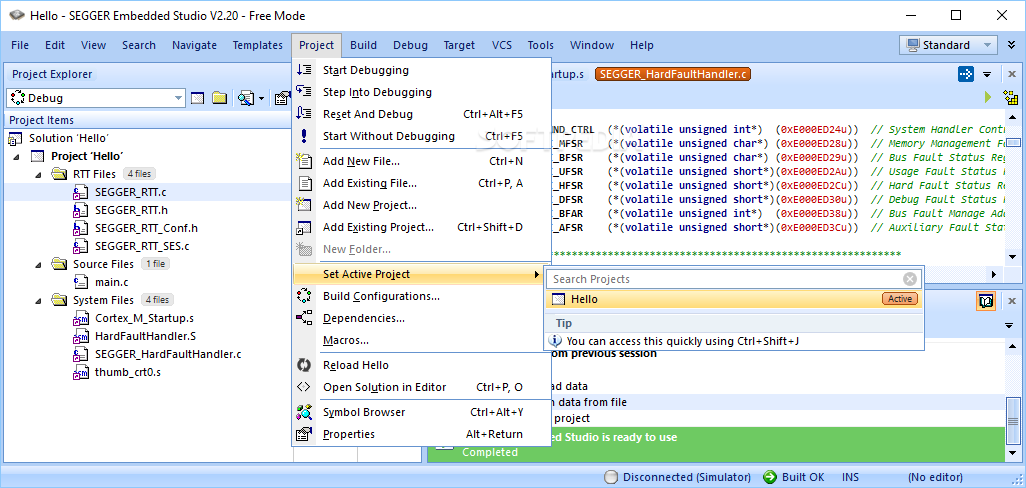Collapse the RTT Files folder
This screenshot has width=1026, height=488.
37,174
